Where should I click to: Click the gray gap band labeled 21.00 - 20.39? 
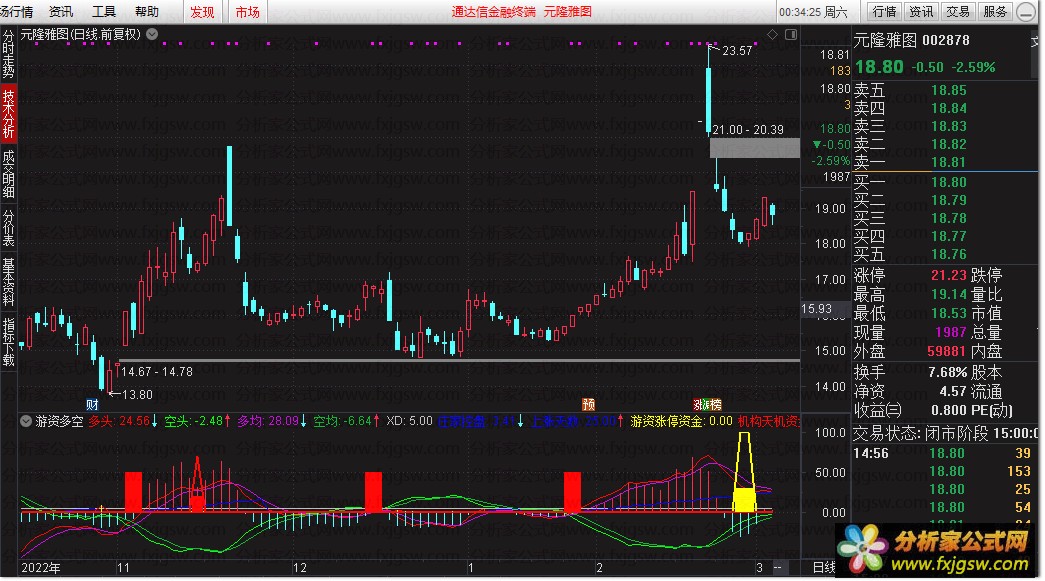pos(754,147)
